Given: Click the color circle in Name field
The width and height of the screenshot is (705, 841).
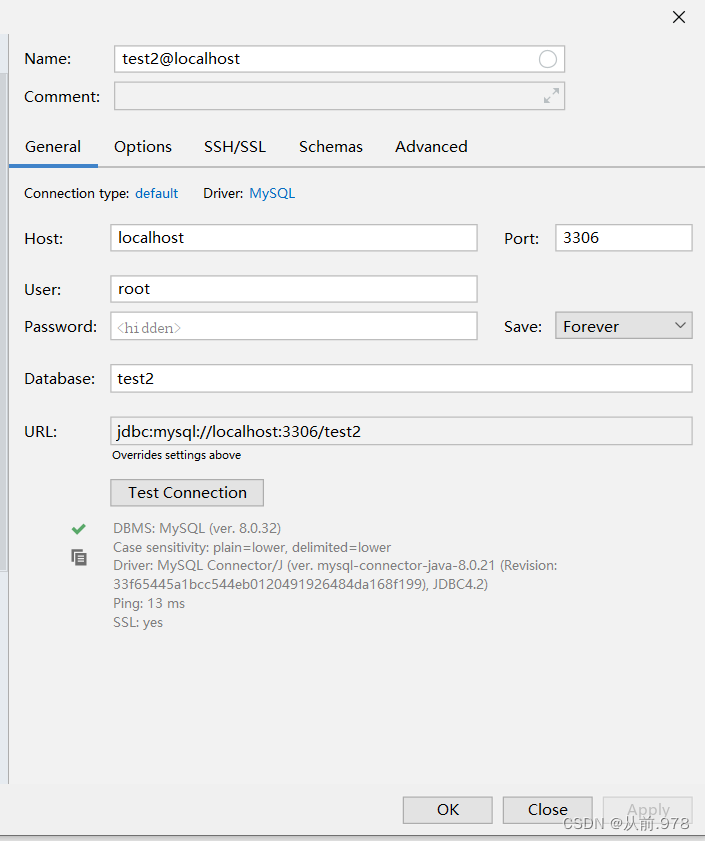Looking at the screenshot, I should (x=547, y=59).
